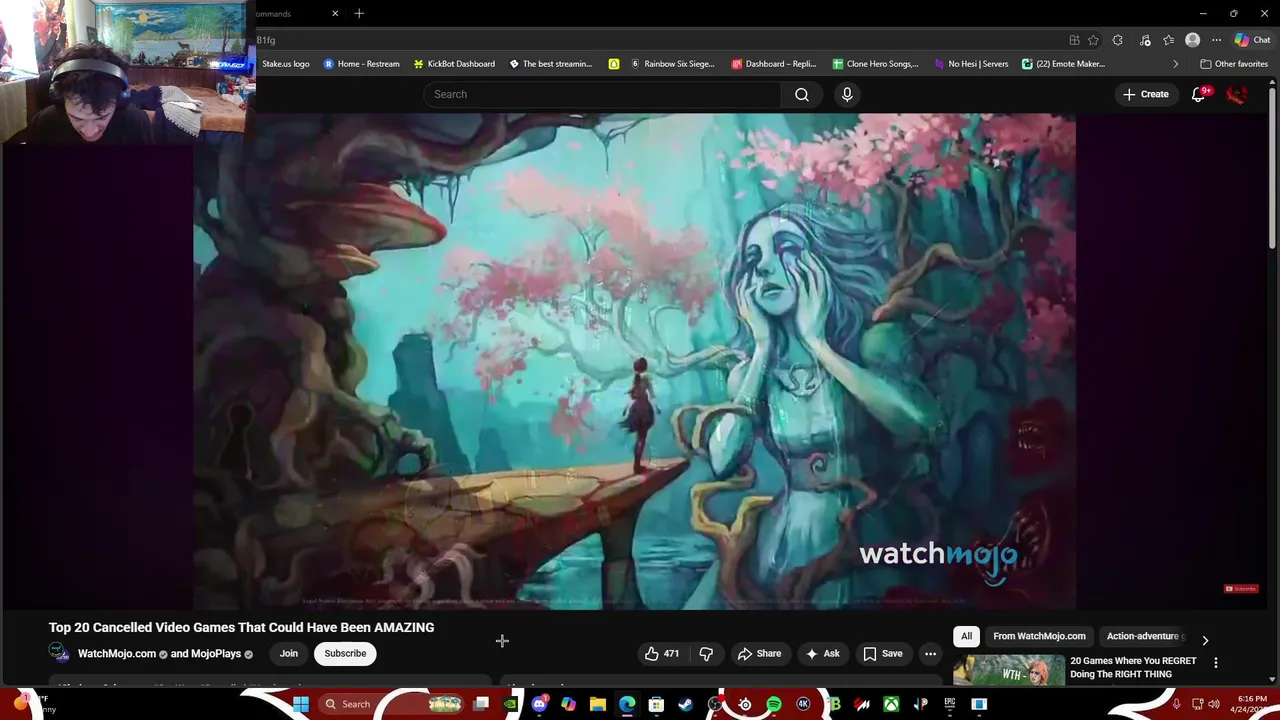Save the video to a playlist
The image size is (1280, 720).
pyautogui.click(x=883, y=654)
